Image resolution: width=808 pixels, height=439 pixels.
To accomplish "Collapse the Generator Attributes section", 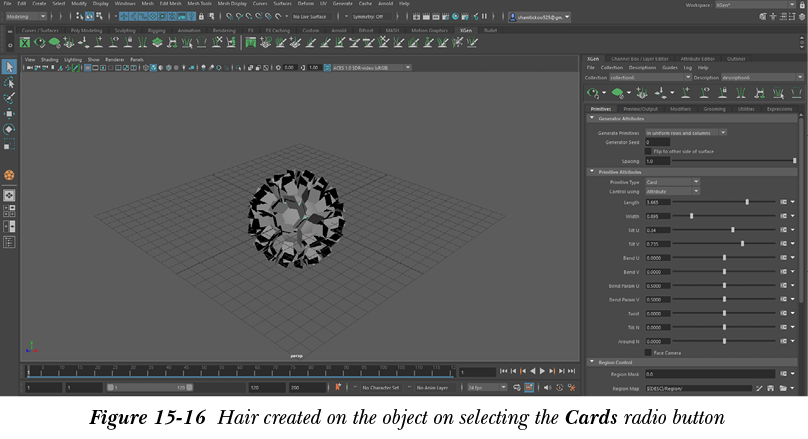I will click(x=591, y=119).
